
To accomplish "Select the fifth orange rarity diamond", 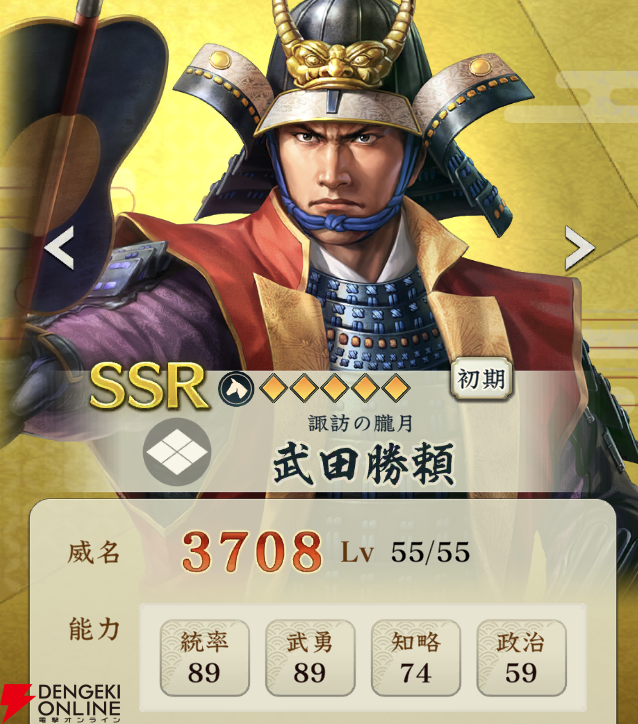I will point(396,389).
